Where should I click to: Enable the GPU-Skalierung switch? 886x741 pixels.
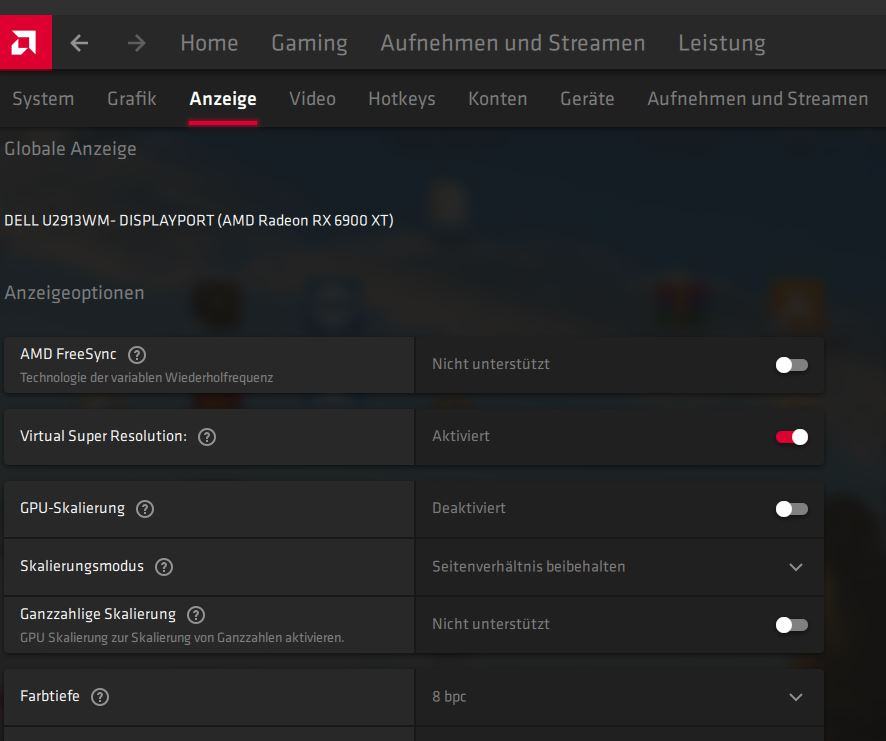(792, 509)
